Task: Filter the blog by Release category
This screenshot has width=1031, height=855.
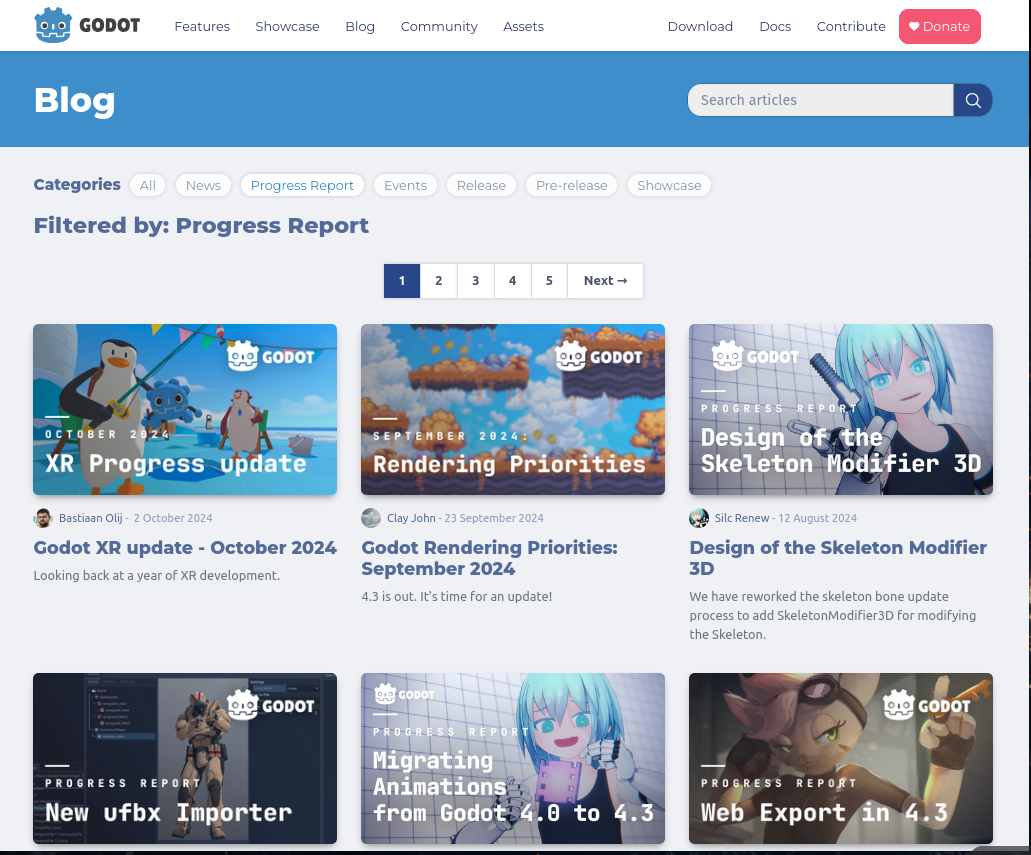Action: pos(481,185)
